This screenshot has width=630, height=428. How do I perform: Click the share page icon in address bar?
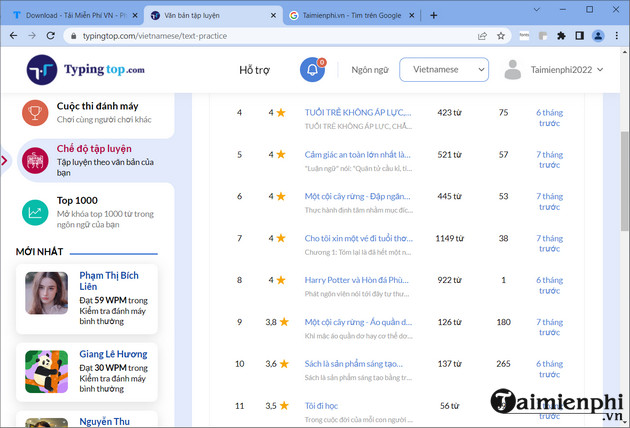coord(483,36)
